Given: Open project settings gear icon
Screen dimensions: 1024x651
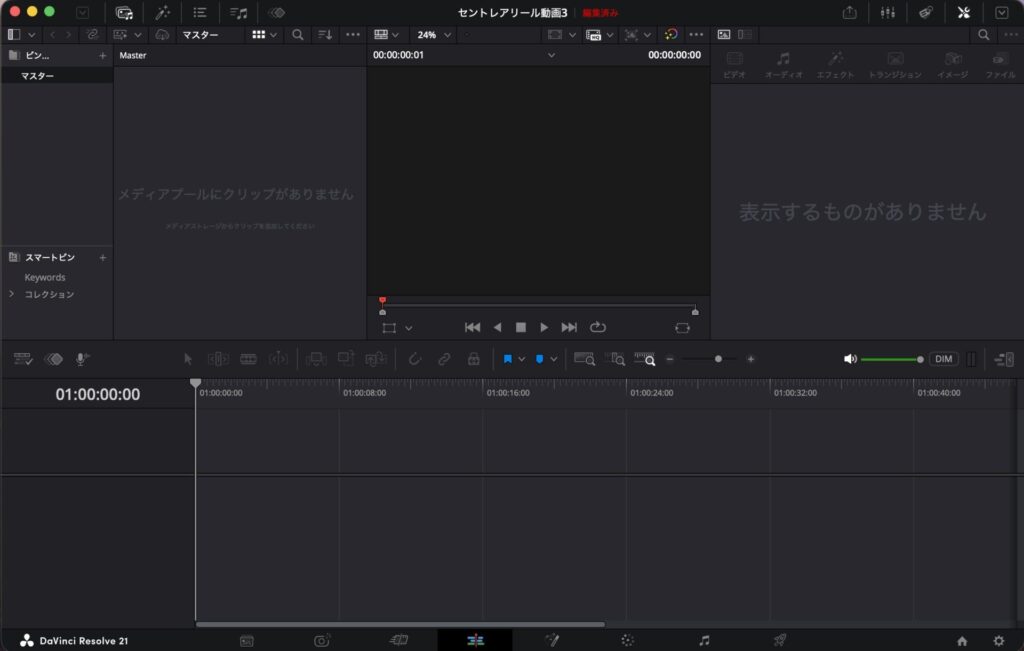Looking at the screenshot, I should (999, 641).
